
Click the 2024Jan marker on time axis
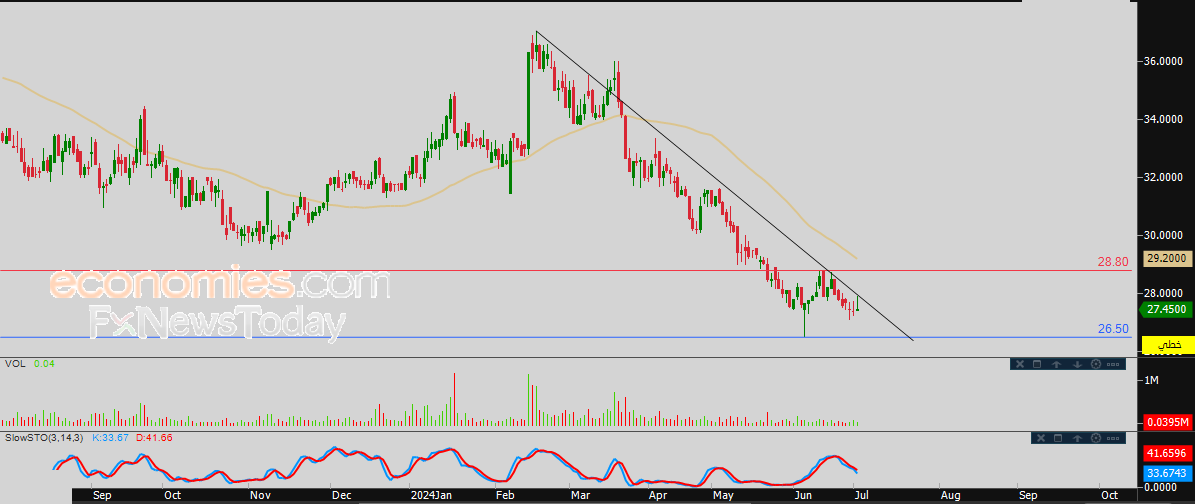431,494
